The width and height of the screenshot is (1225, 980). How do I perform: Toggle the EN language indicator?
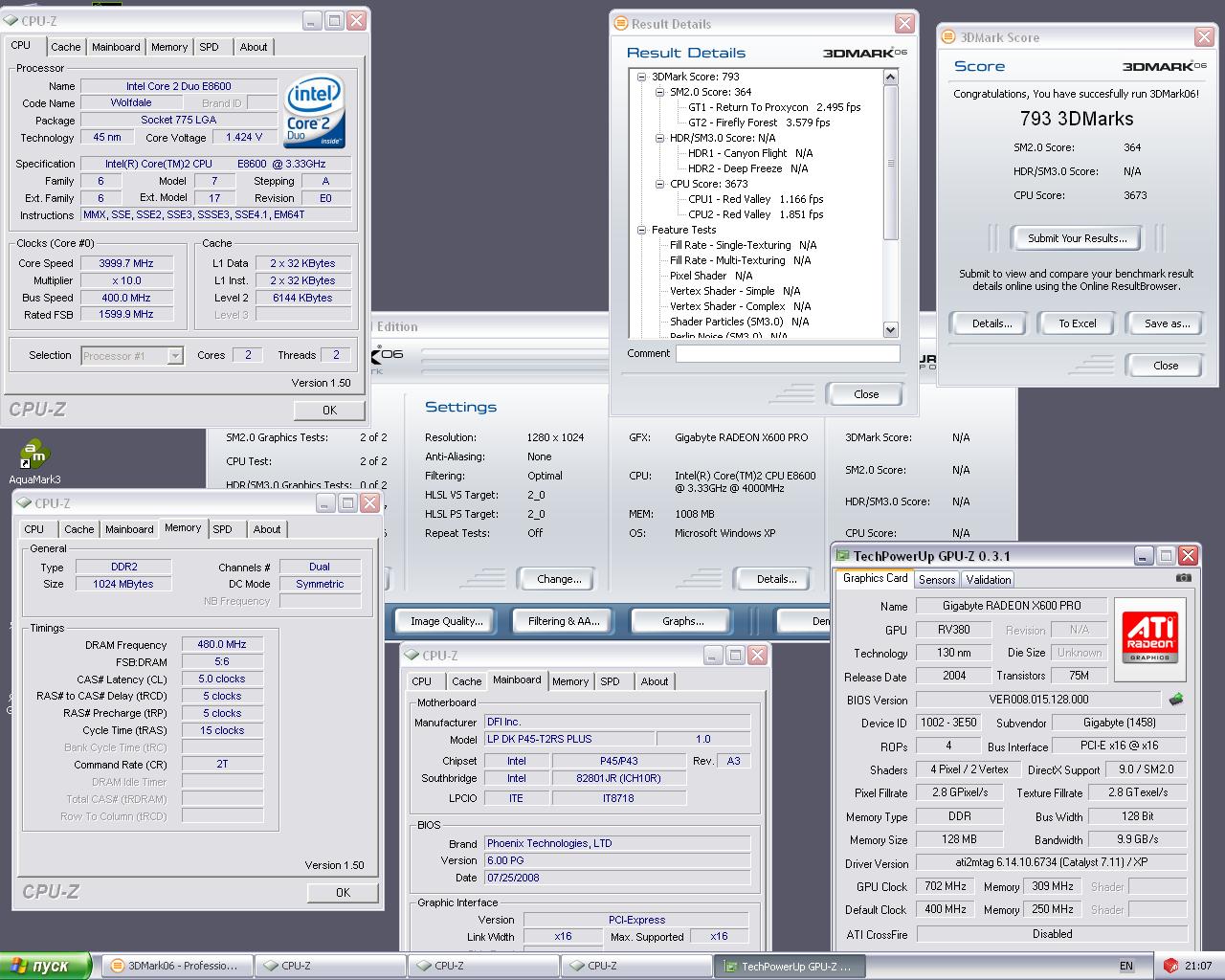(1126, 966)
